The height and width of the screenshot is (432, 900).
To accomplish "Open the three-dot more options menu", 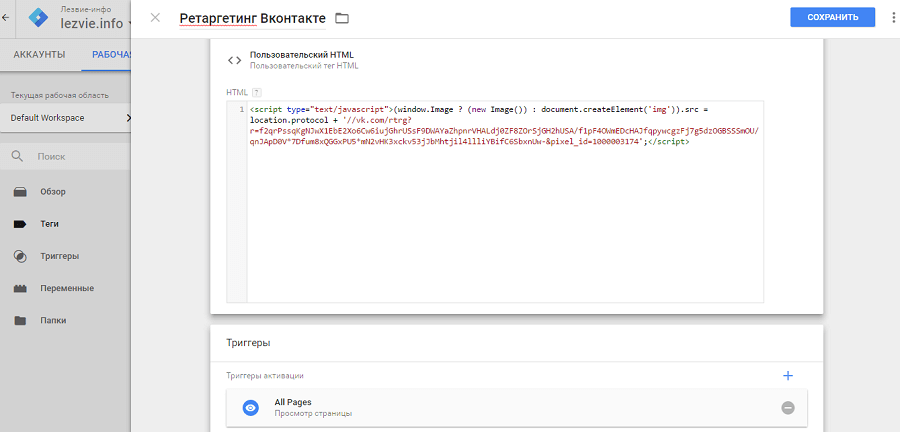I will [x=893, y=18].
